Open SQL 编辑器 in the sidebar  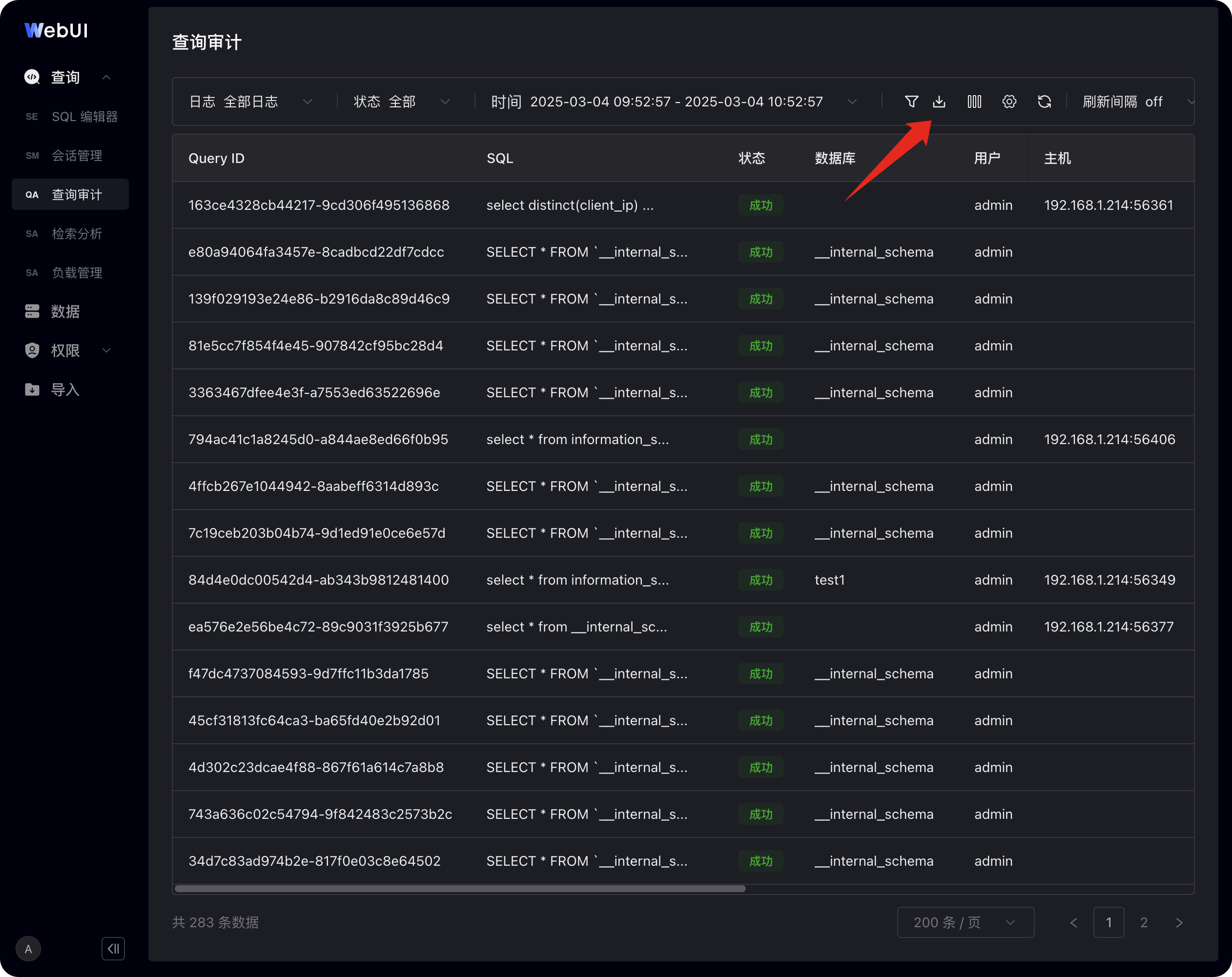(x=70, y=117)
